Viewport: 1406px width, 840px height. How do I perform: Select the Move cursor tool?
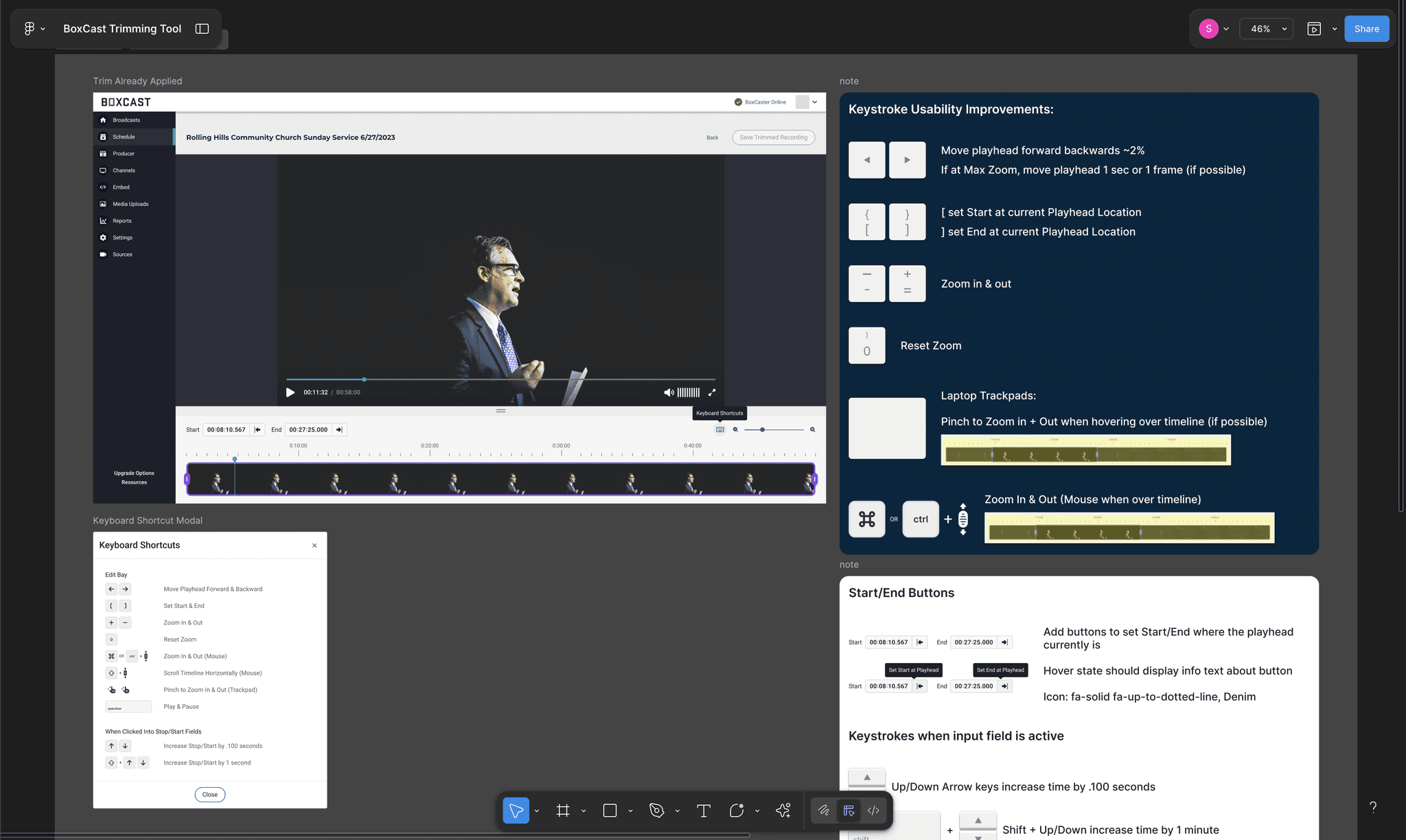(x=516, y=810)
